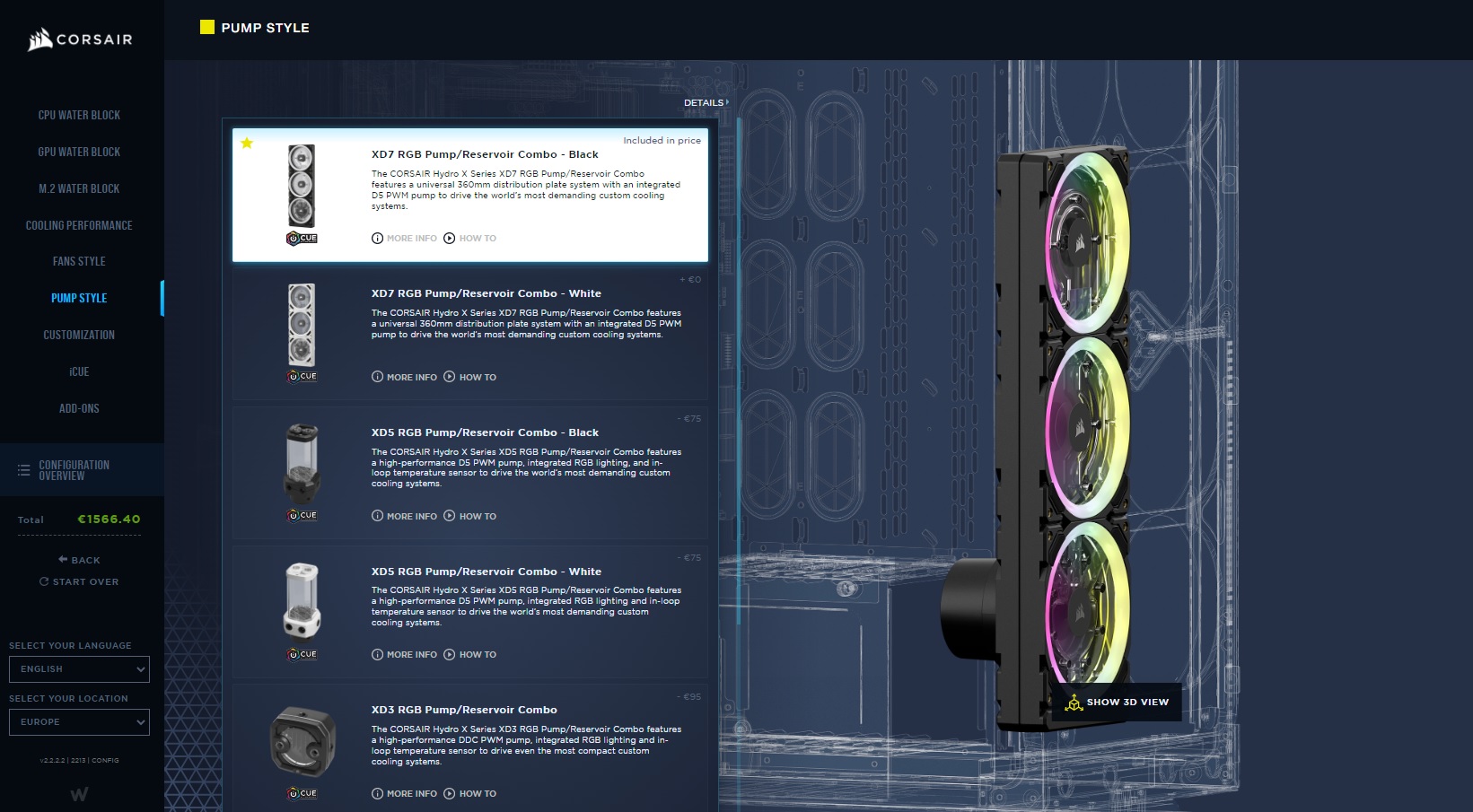The width and height of the screenshot is (1473, 812).
Task: Click the total price €1566.40
Action: 109,520
